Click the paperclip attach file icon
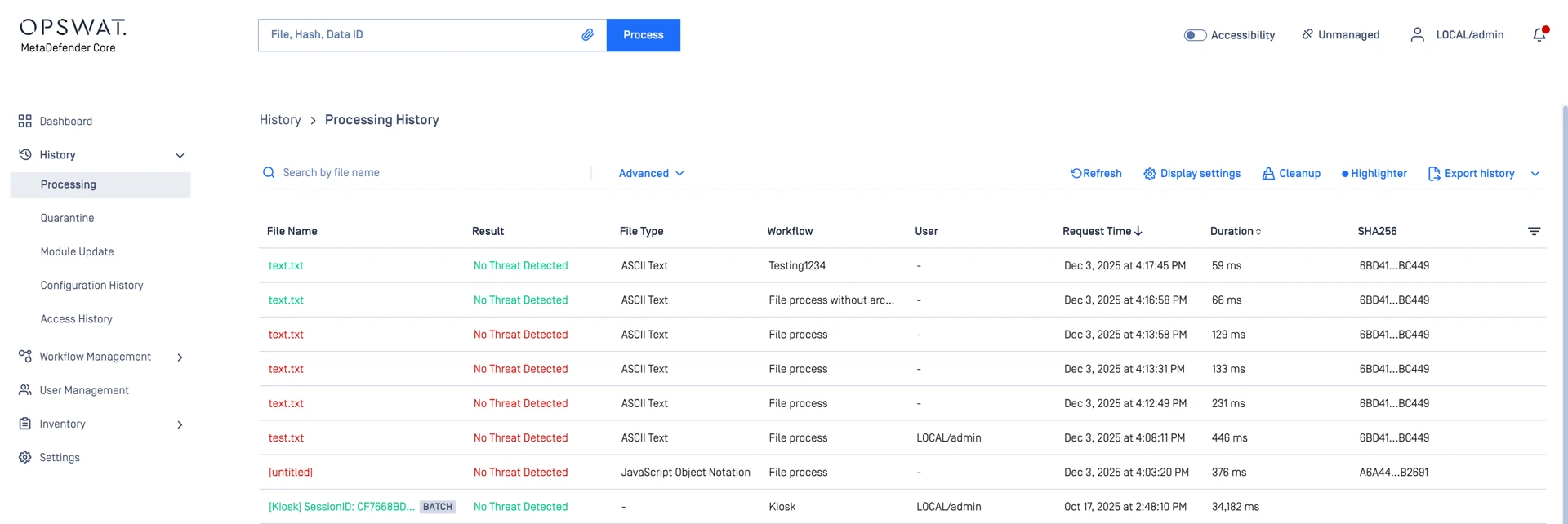This screenshot has width=1568, height=524. (x=587, y=35)
